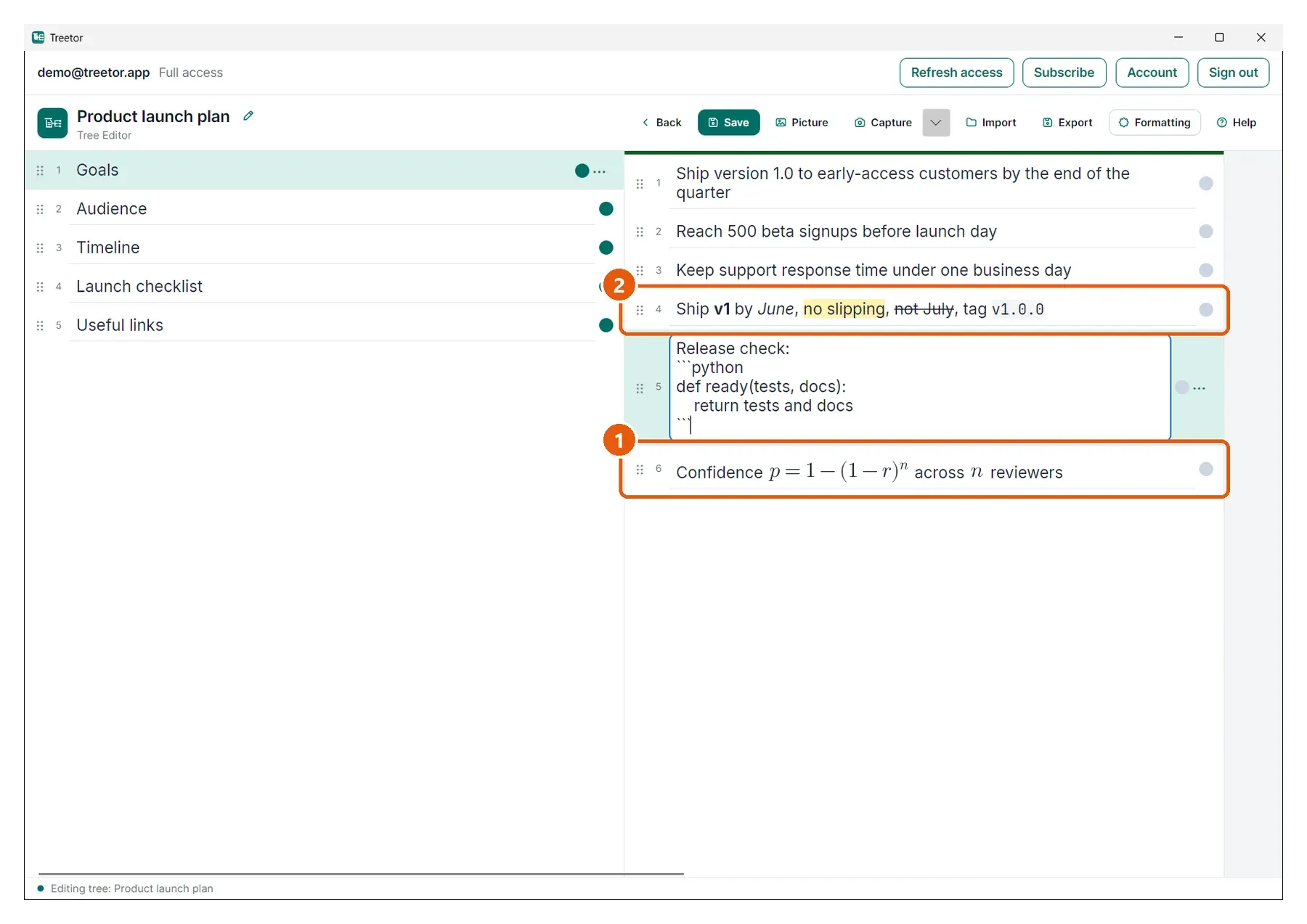The image size is (1307, 924).
Task: Toggle the green dot on the Goals row
Action: pos(582,171)
